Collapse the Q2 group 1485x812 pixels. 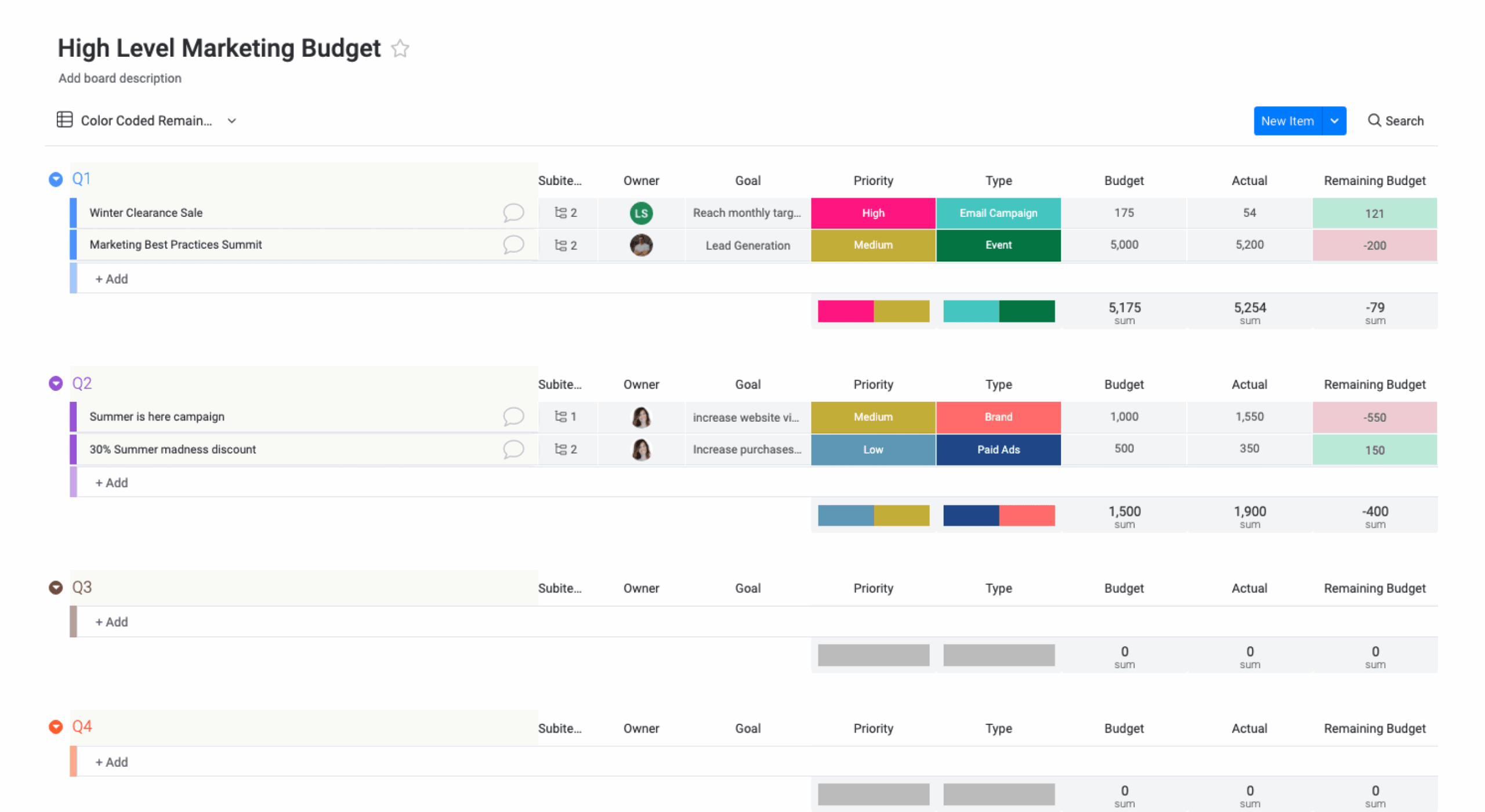[x=55, y=383]
